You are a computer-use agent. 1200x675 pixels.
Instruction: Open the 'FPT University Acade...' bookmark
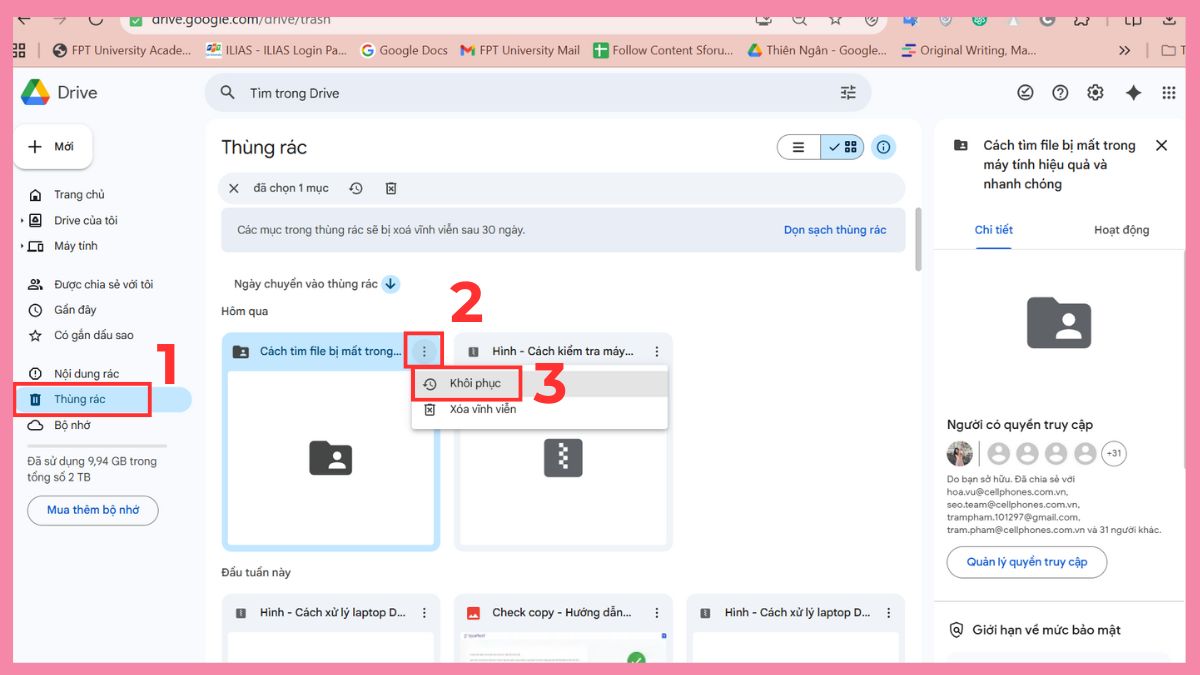point(121,50)
